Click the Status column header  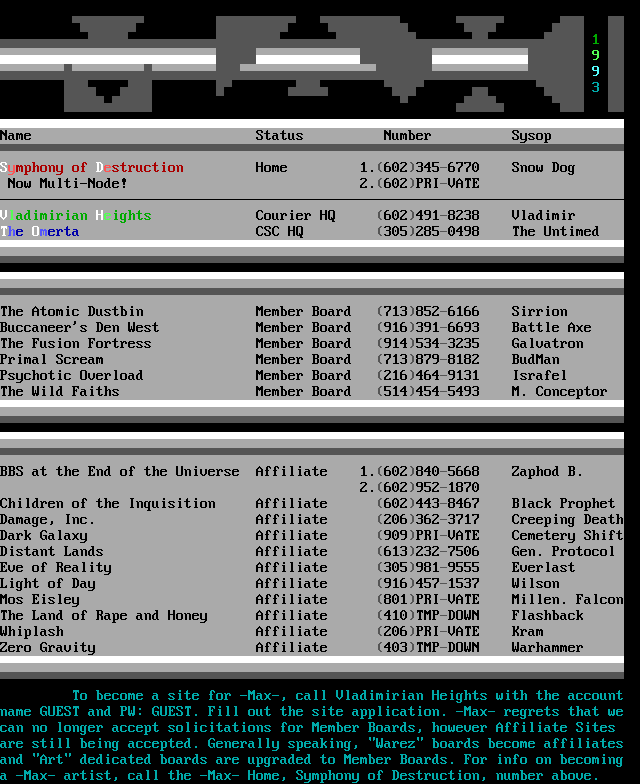pyautogui.click(x=279, y=136)
